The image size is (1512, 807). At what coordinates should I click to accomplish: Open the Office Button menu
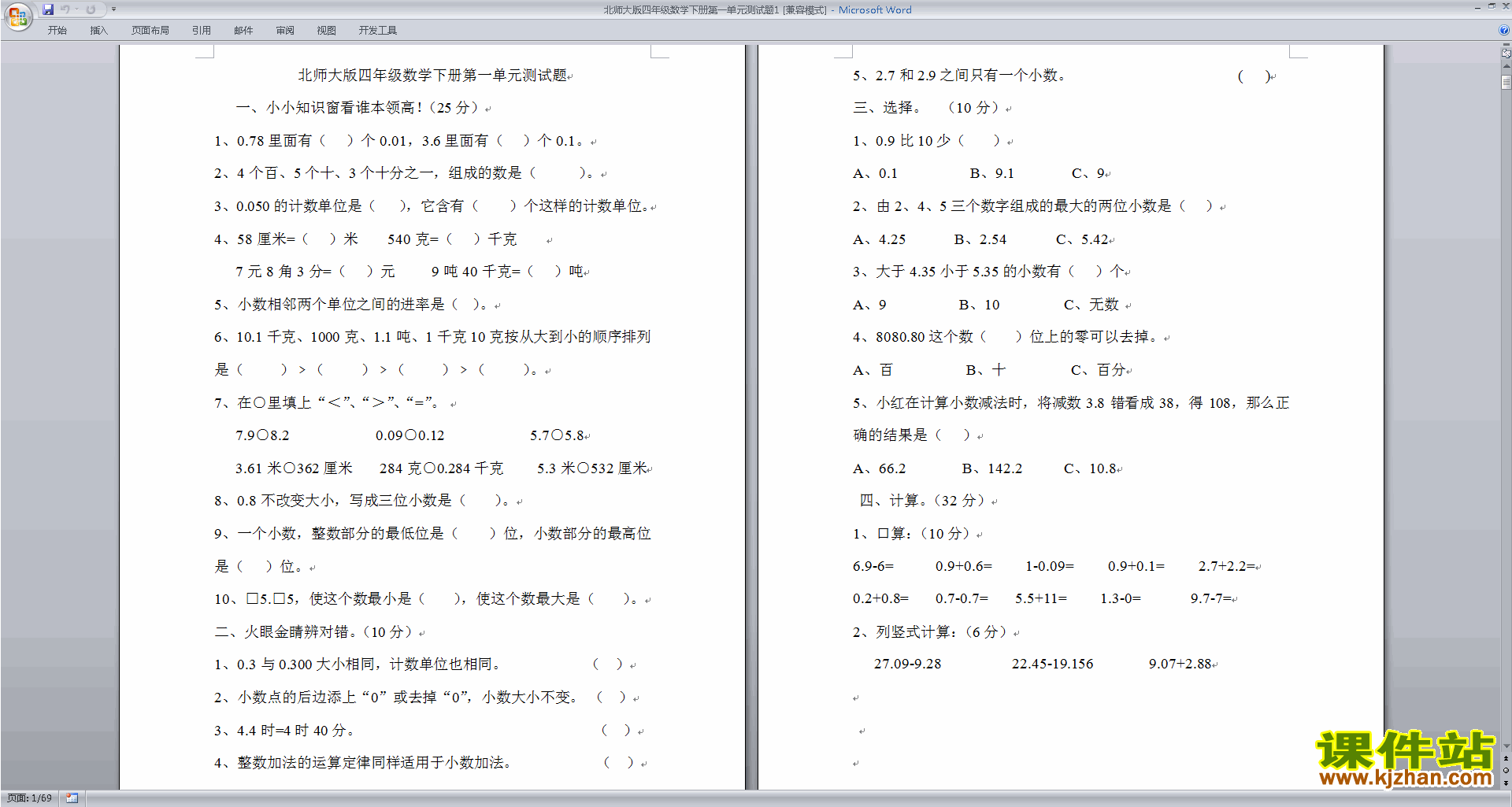tap(18, 16)
